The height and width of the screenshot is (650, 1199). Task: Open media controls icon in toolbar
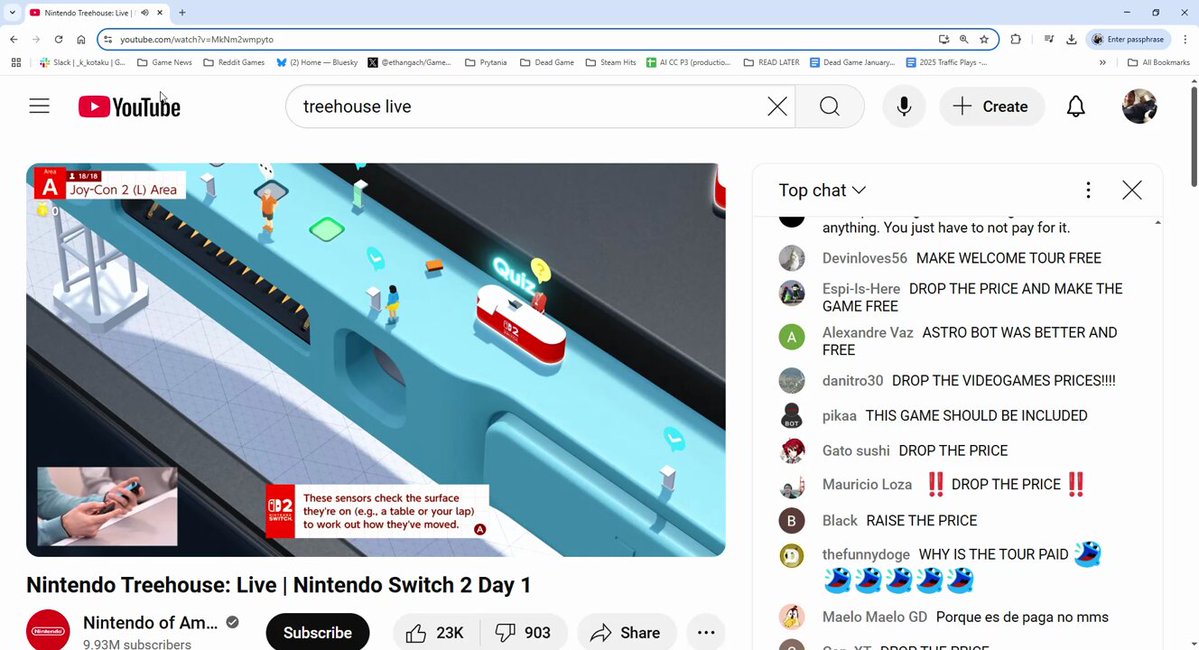(x=1049, y=39)
